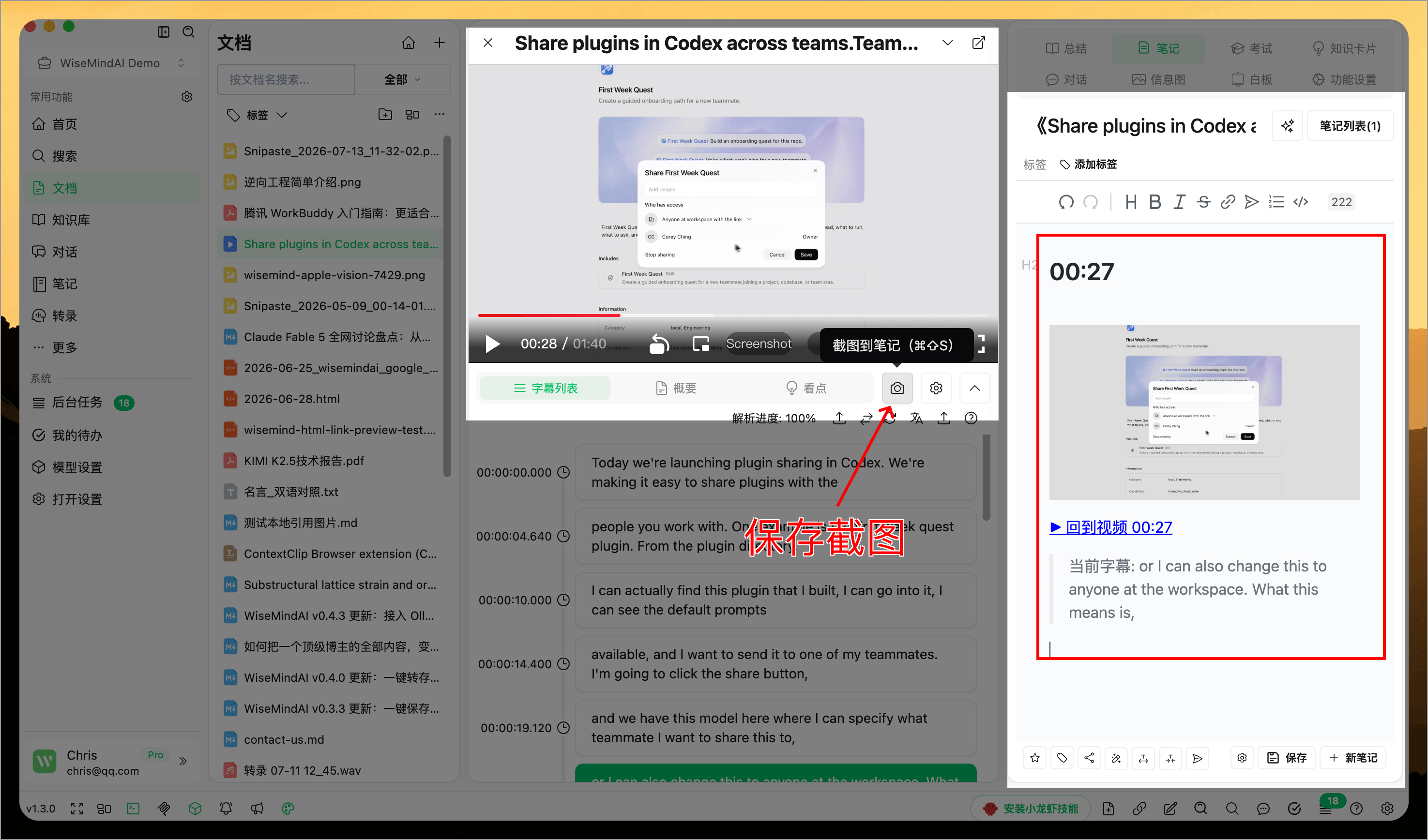
Task: Toggle fullscreen on the video player
Action: point(981,344)
